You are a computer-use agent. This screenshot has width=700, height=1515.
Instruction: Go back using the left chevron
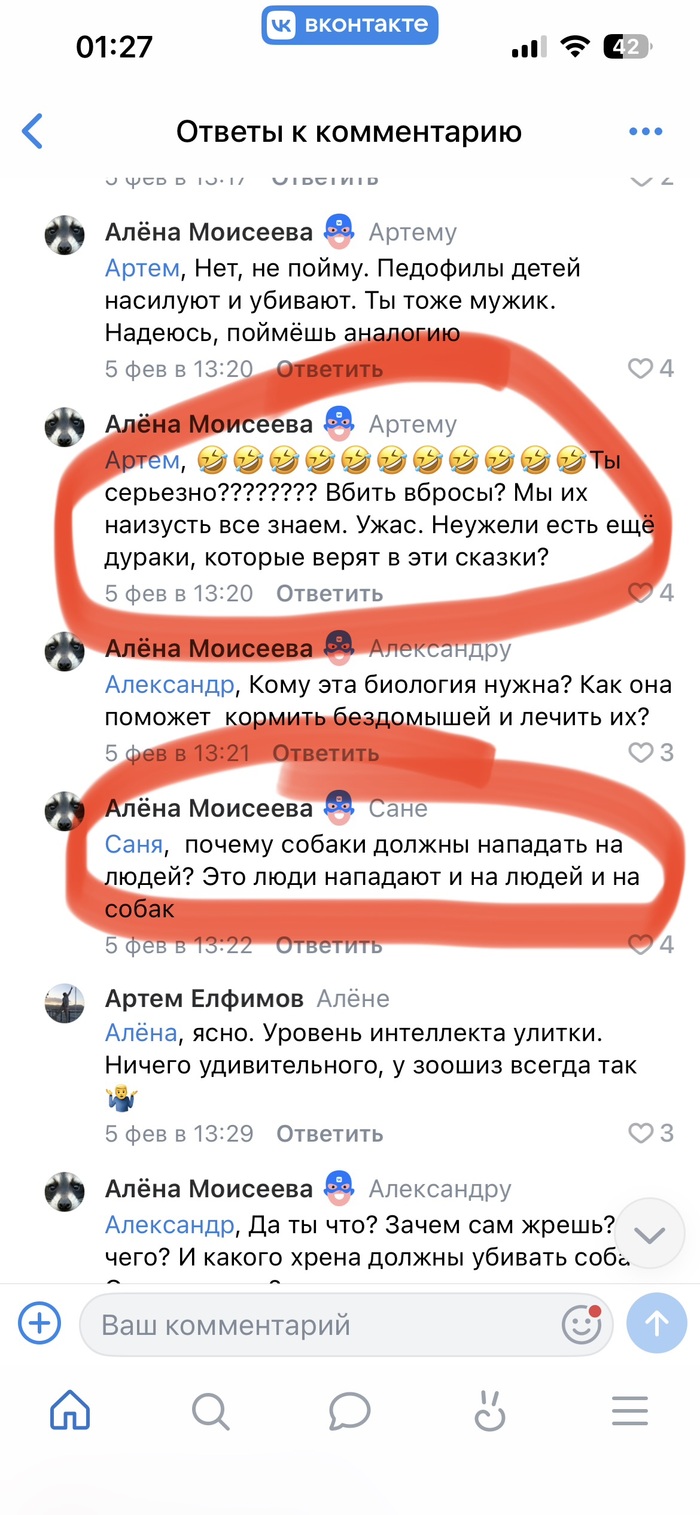click(x=33, y=131)
